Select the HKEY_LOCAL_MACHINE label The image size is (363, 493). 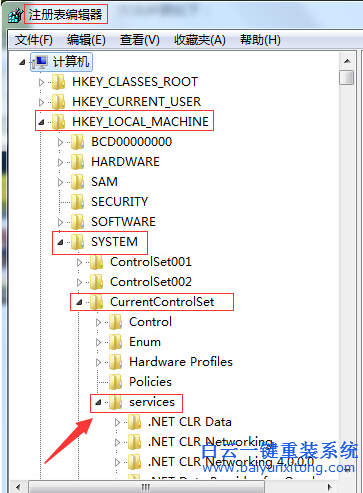click(140, 122)
